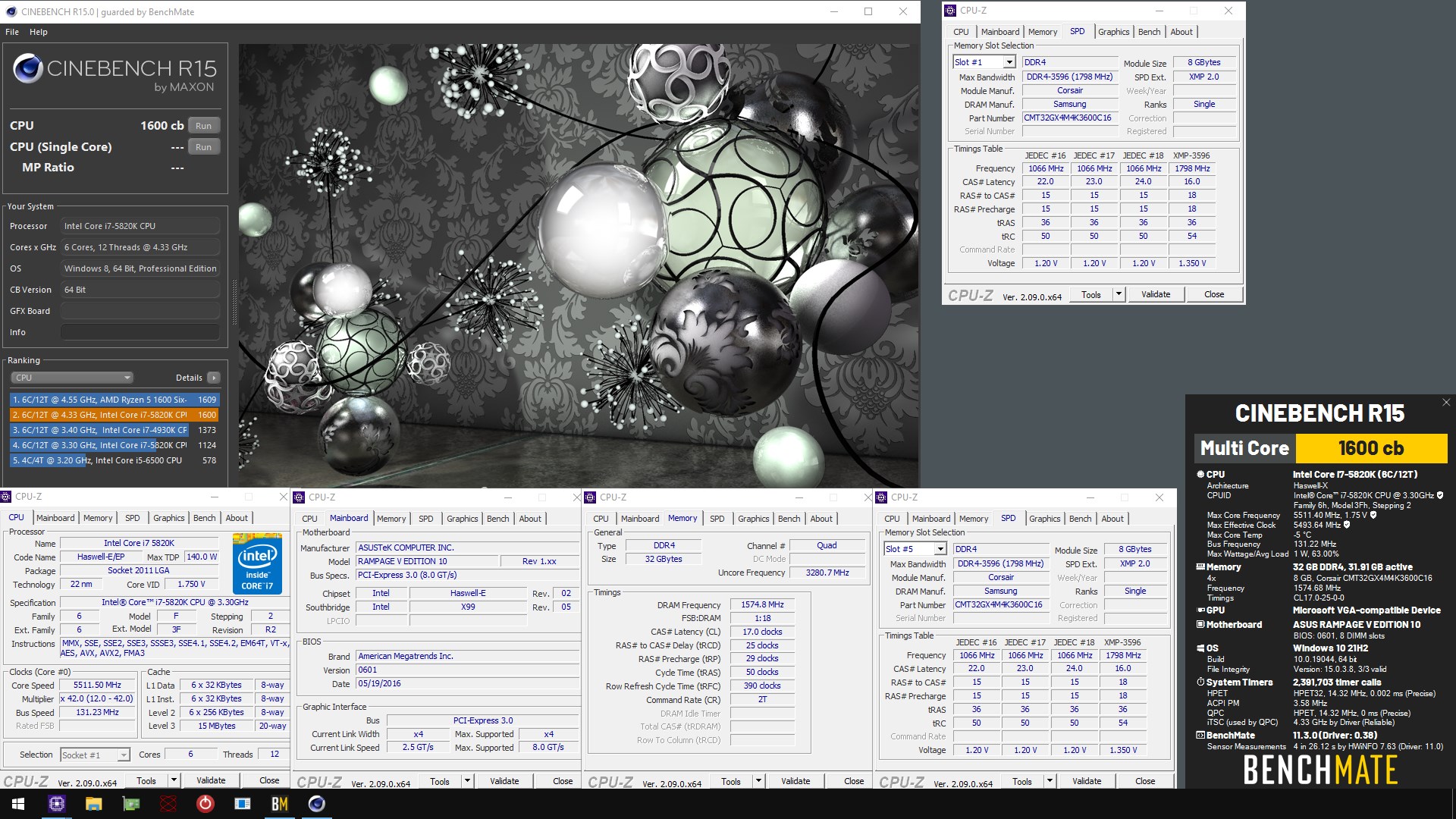Viewport: 1456px width, 819px height.
Task: Close the BenchMate Cinebench R15 overlay
Action: [1446, 403]
